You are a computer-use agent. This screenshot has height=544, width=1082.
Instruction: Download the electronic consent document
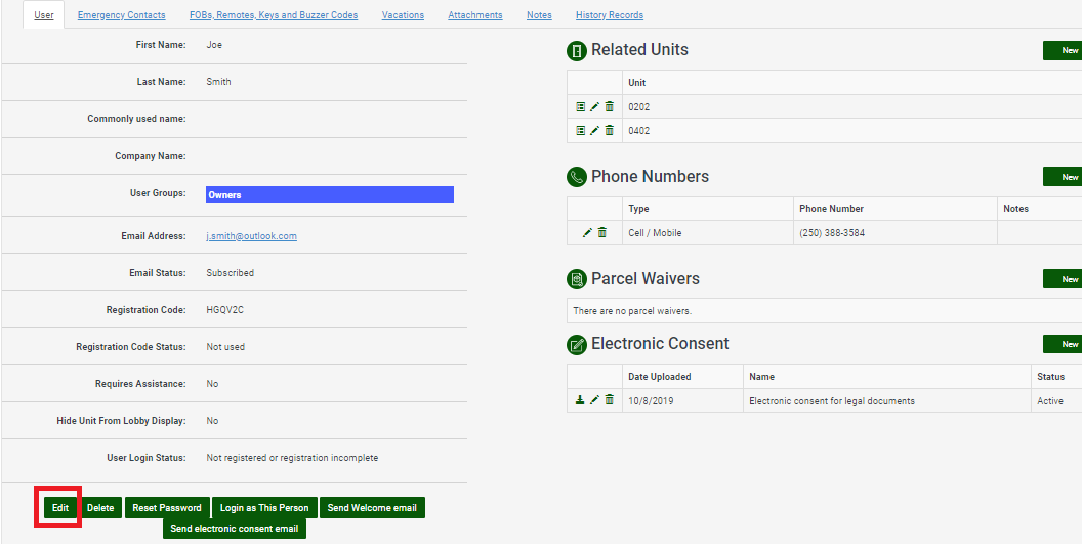click(x=580, y=400)
